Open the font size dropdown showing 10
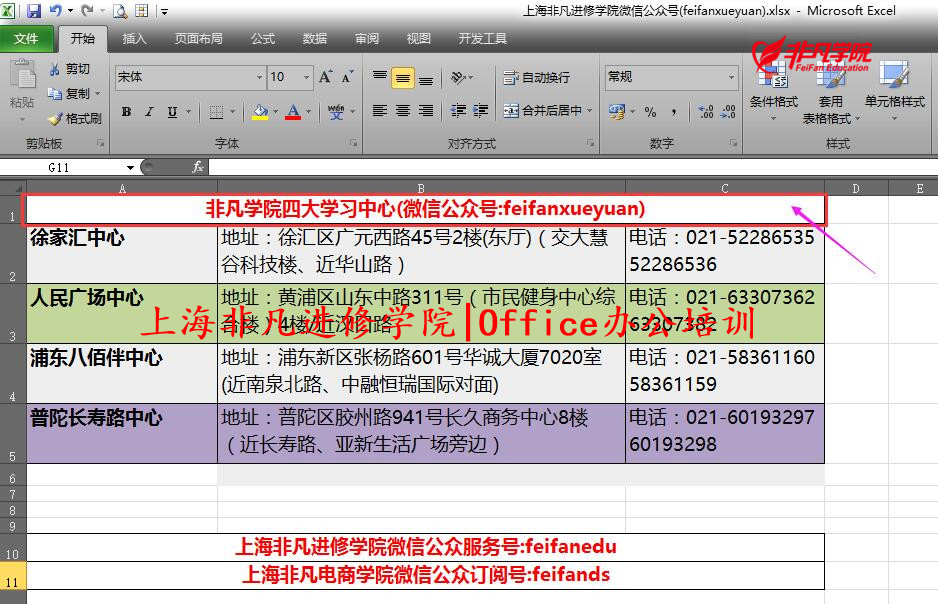938x604 pixels. pyautogui.click(x=306, y=77)
